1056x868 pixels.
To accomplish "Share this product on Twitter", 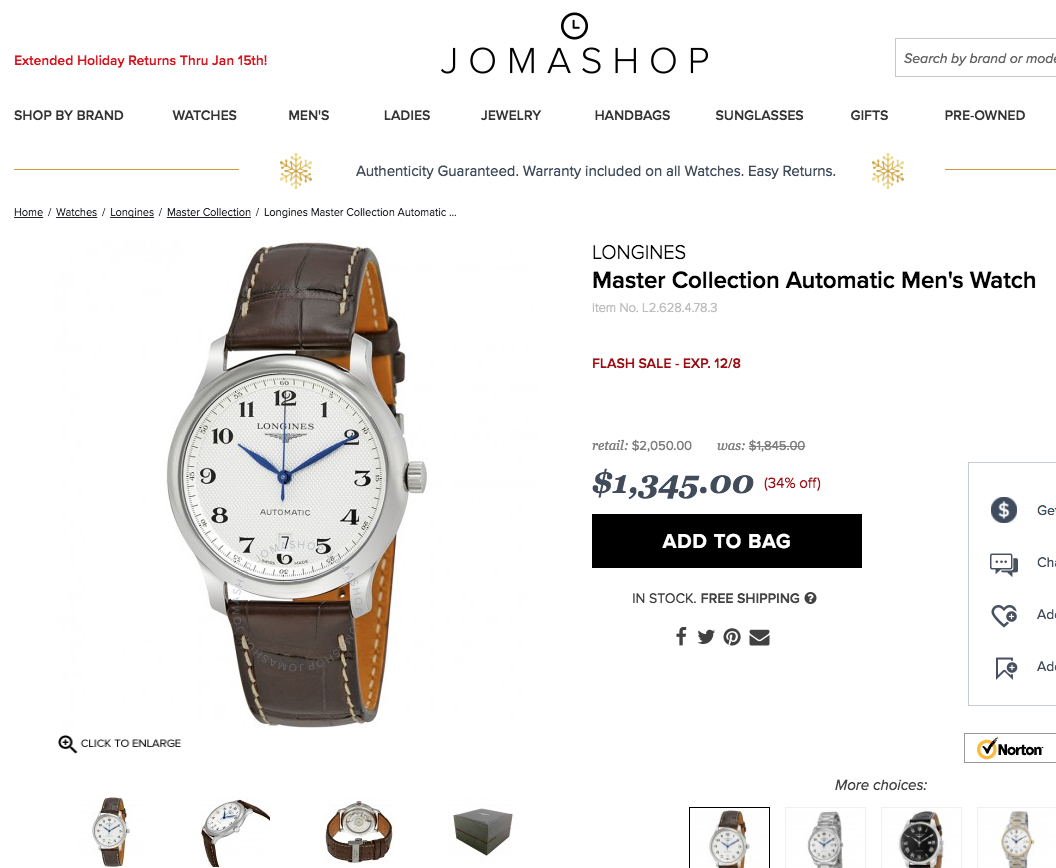I will [706, 636].
